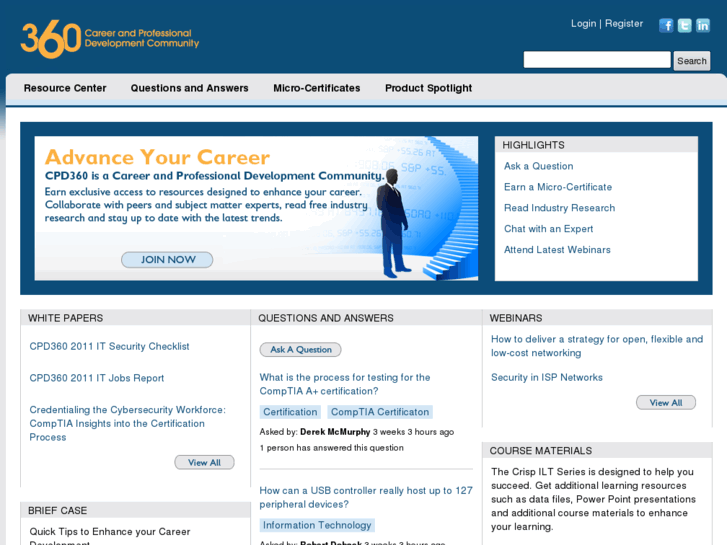Click the Login link
Image resolution: width=727 pixels, height=545 pixels.
(583, 24)
